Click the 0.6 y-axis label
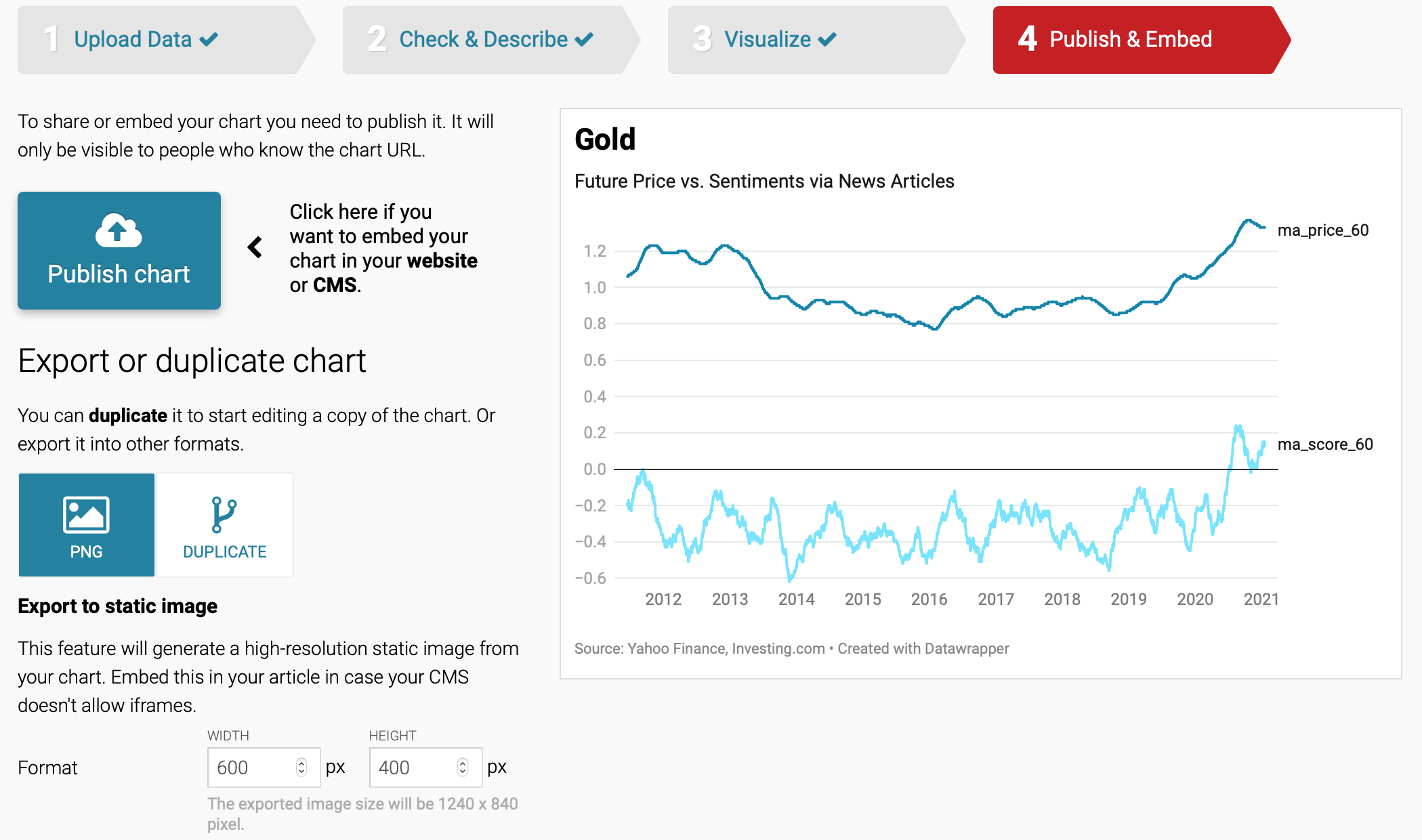Viewport: 1422px width, 840px height. (x=595, y=360)
